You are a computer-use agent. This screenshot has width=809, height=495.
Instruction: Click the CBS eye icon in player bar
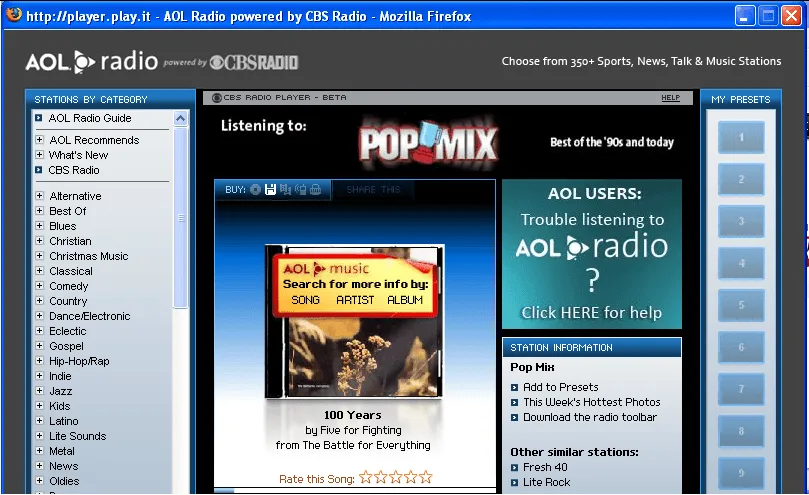point(217,98)
